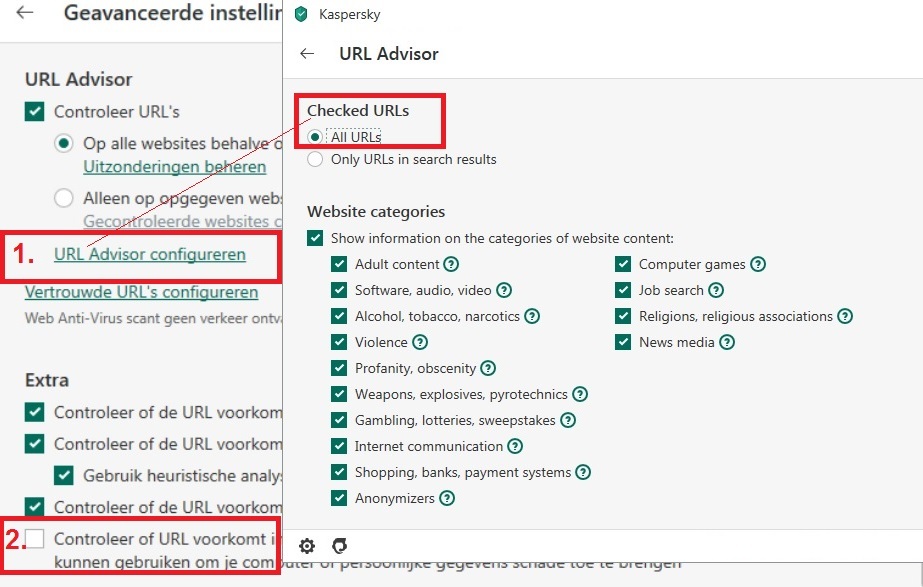This screenshot has width=923, height=587.
Task: Select the All URLs radio button
Action: click(x=315, y=137)
